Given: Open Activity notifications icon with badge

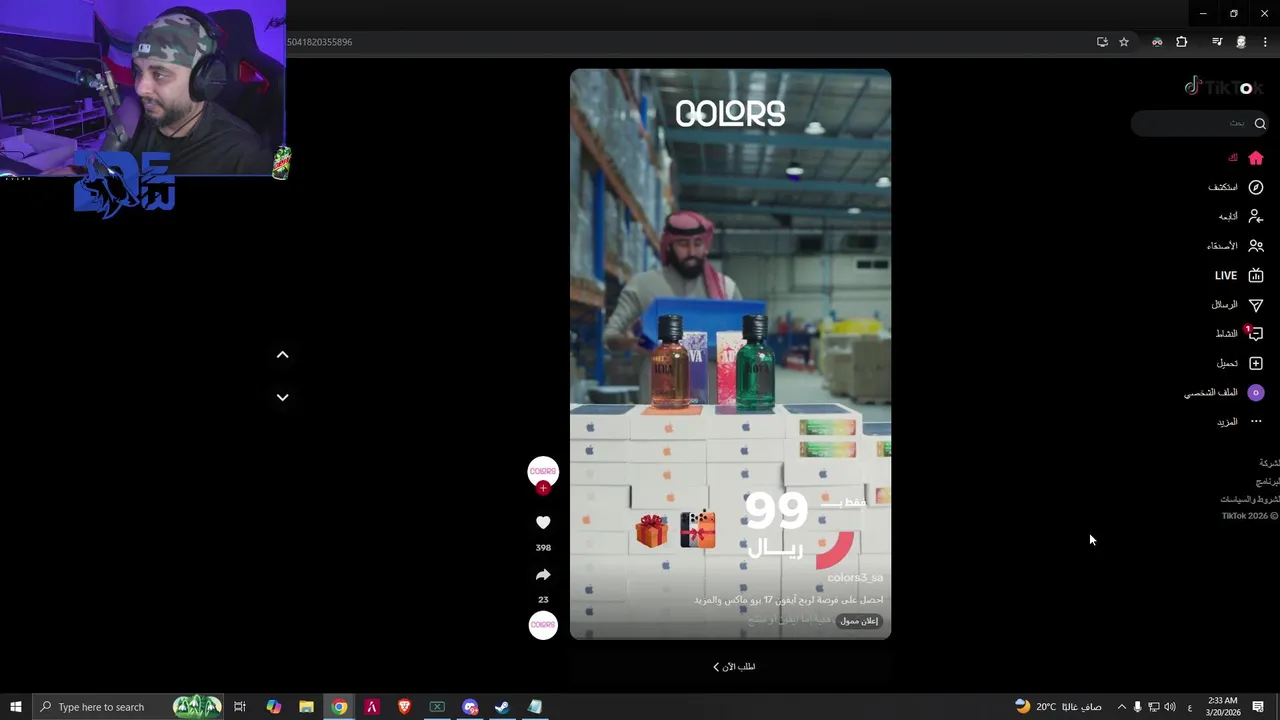Looking at the screenshot, I should (x=1256, y=333).
